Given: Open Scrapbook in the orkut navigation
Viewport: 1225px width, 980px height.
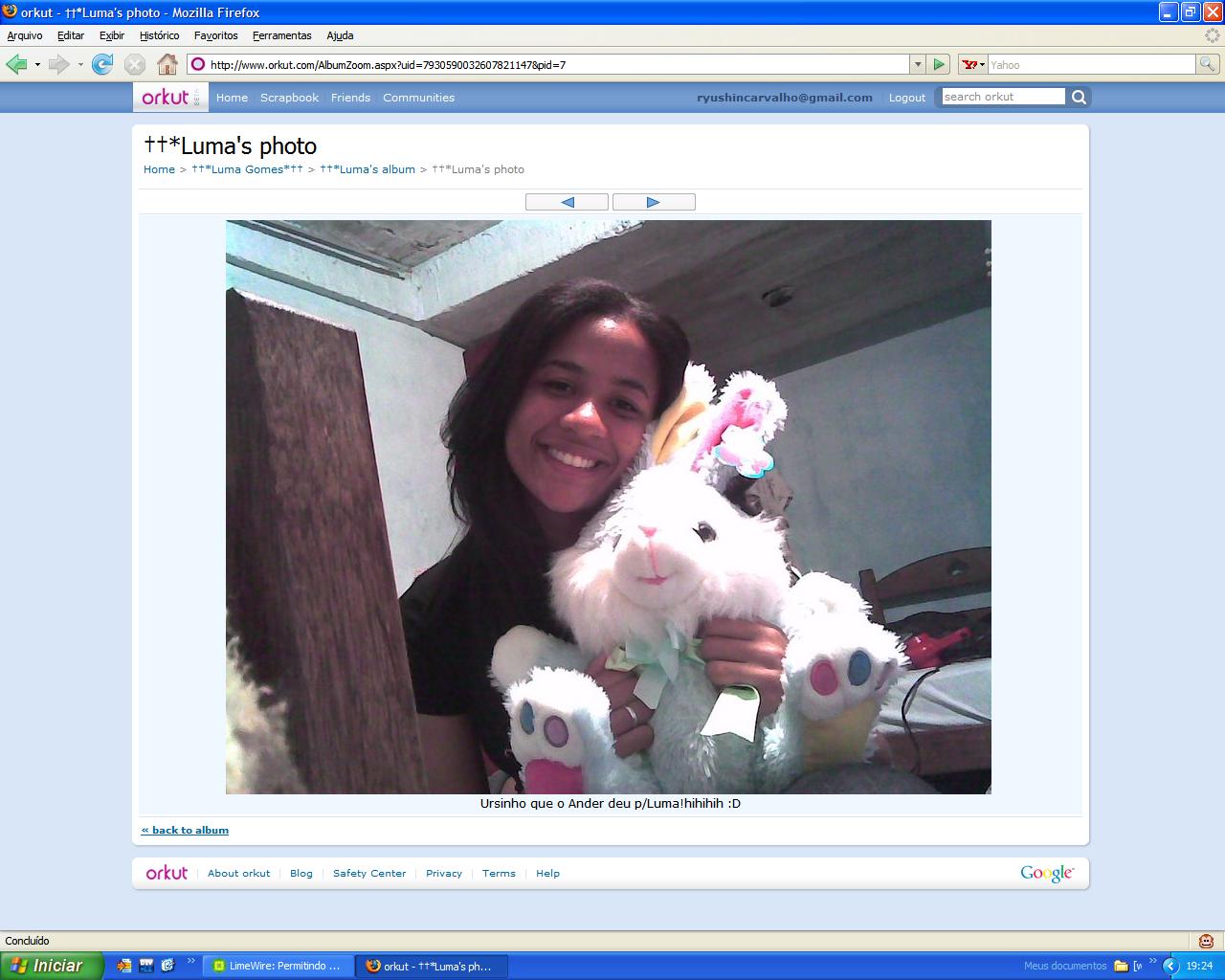Looking at the screenshot, I should pos(289,98).
